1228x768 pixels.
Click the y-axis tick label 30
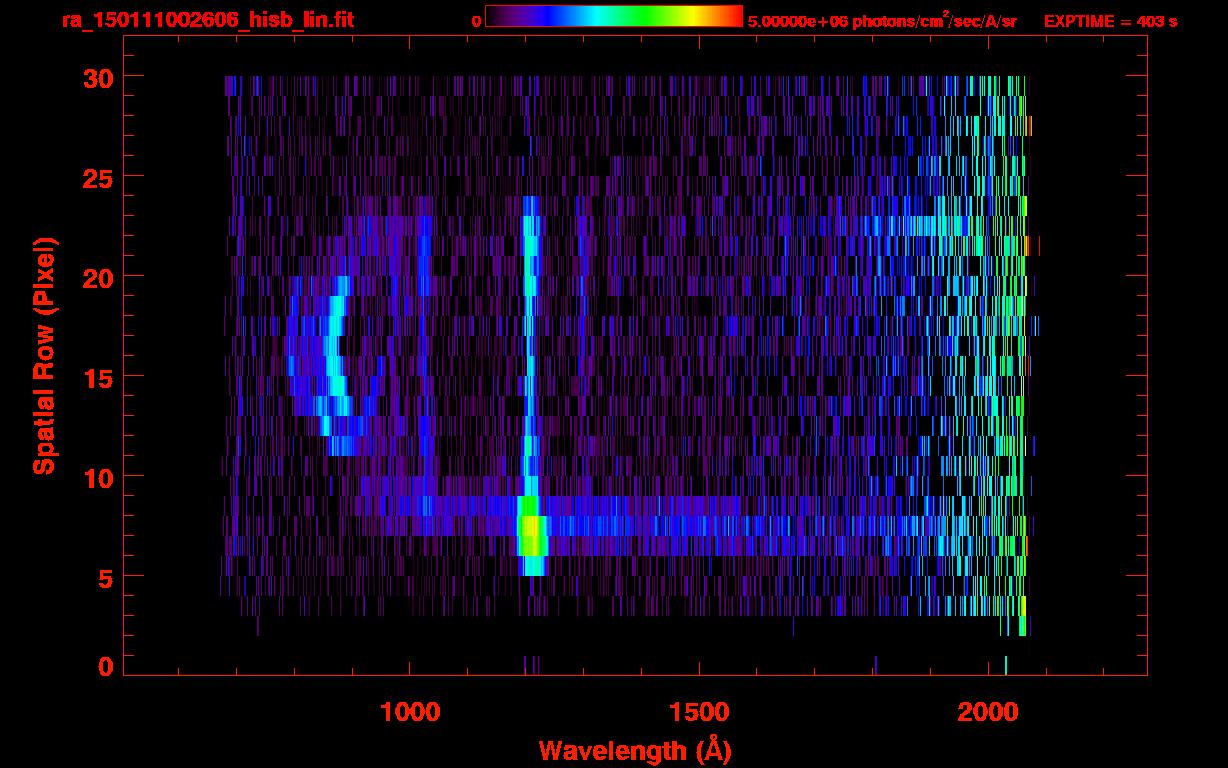97,77
